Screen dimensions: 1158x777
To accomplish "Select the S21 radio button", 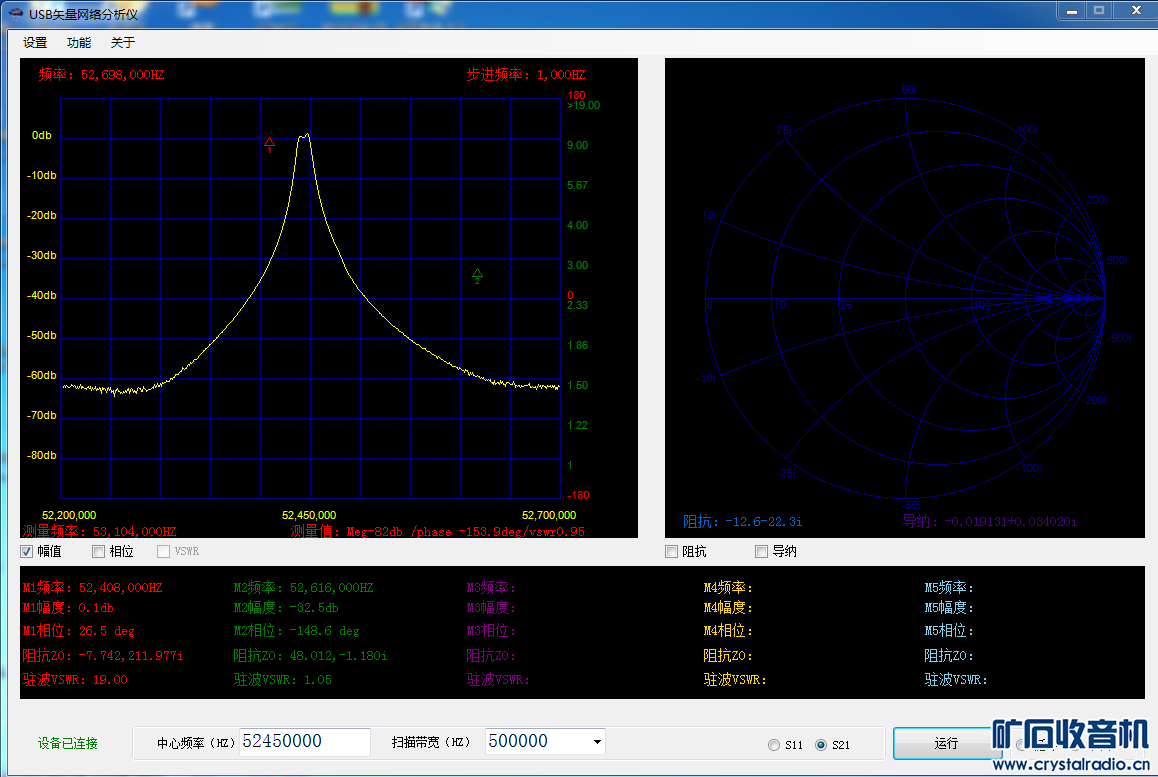I will click(821, 745).
